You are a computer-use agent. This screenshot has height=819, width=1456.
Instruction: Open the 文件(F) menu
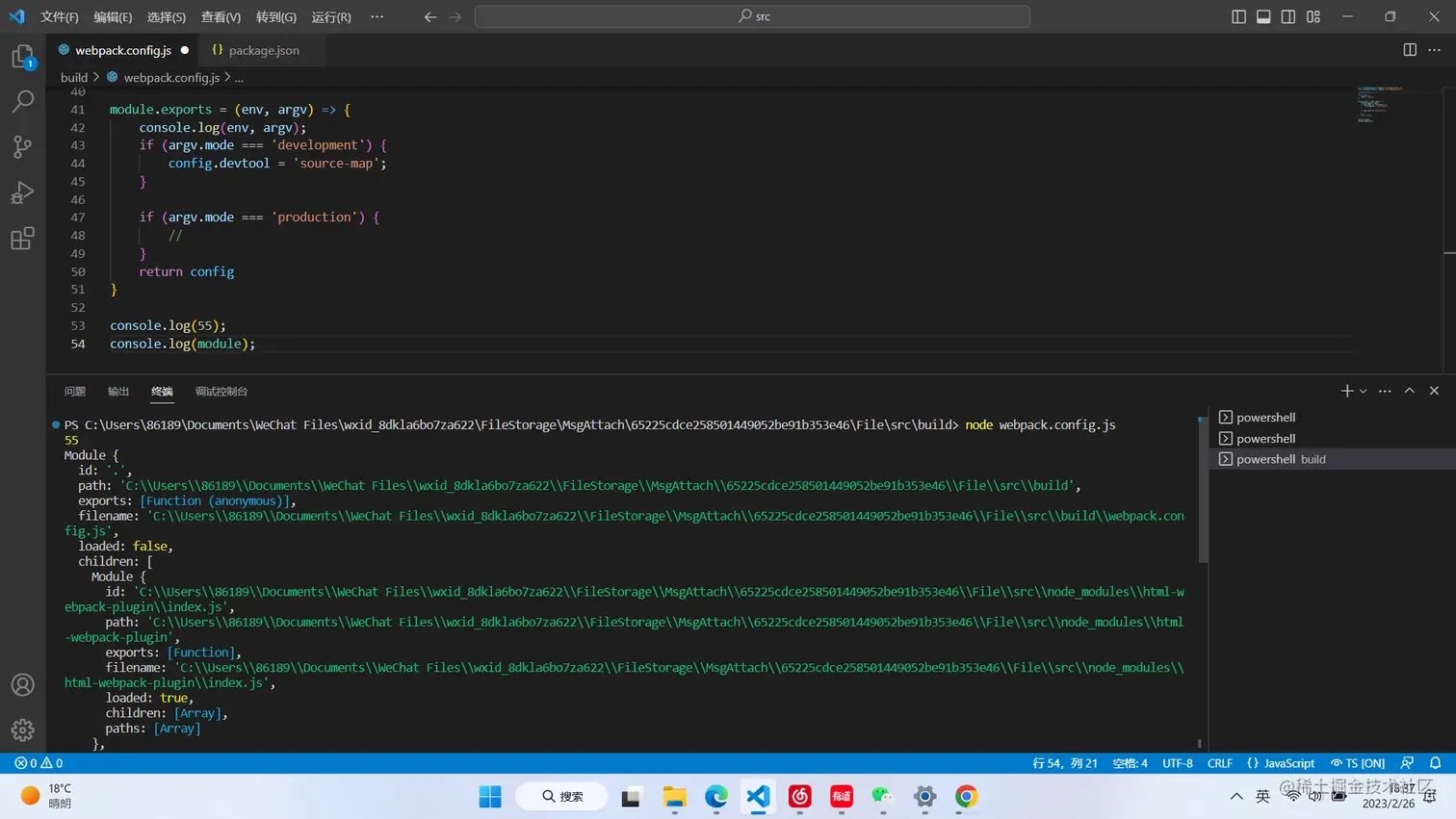60,16
